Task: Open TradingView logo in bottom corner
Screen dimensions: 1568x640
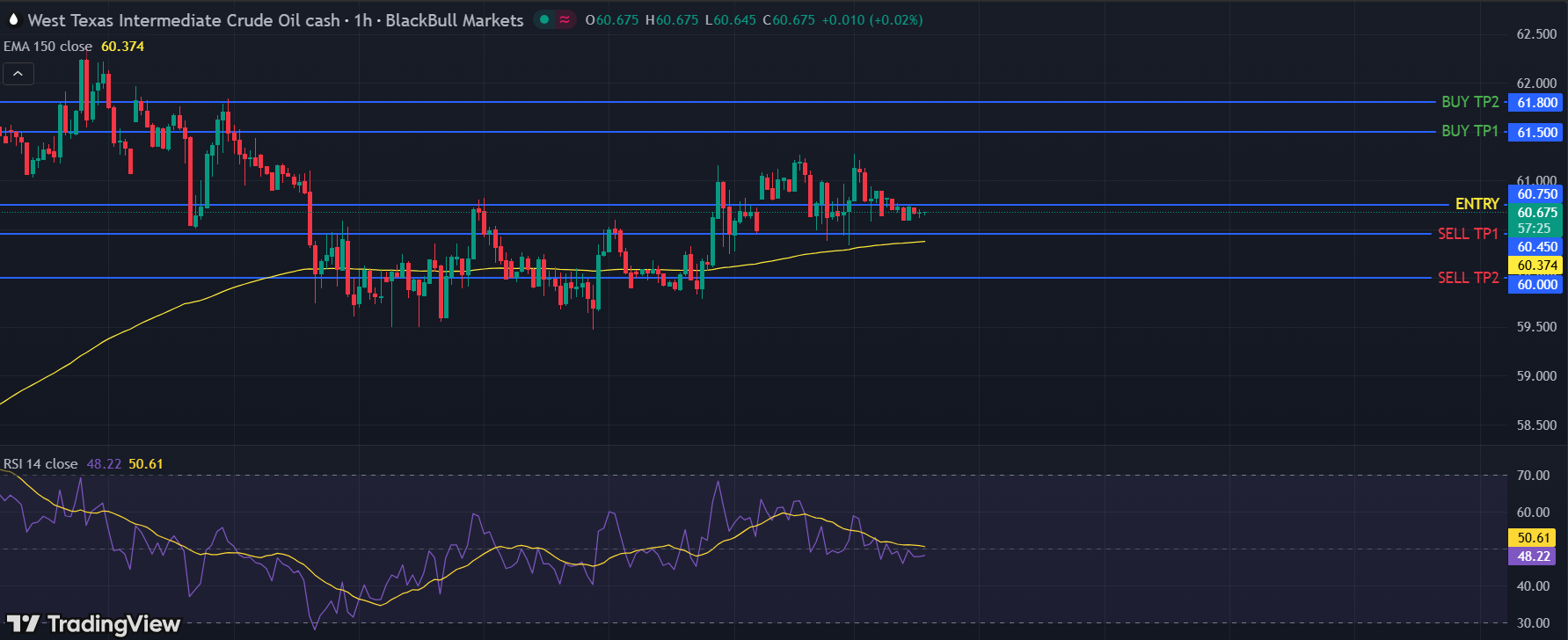Action: tap(93, 623)
